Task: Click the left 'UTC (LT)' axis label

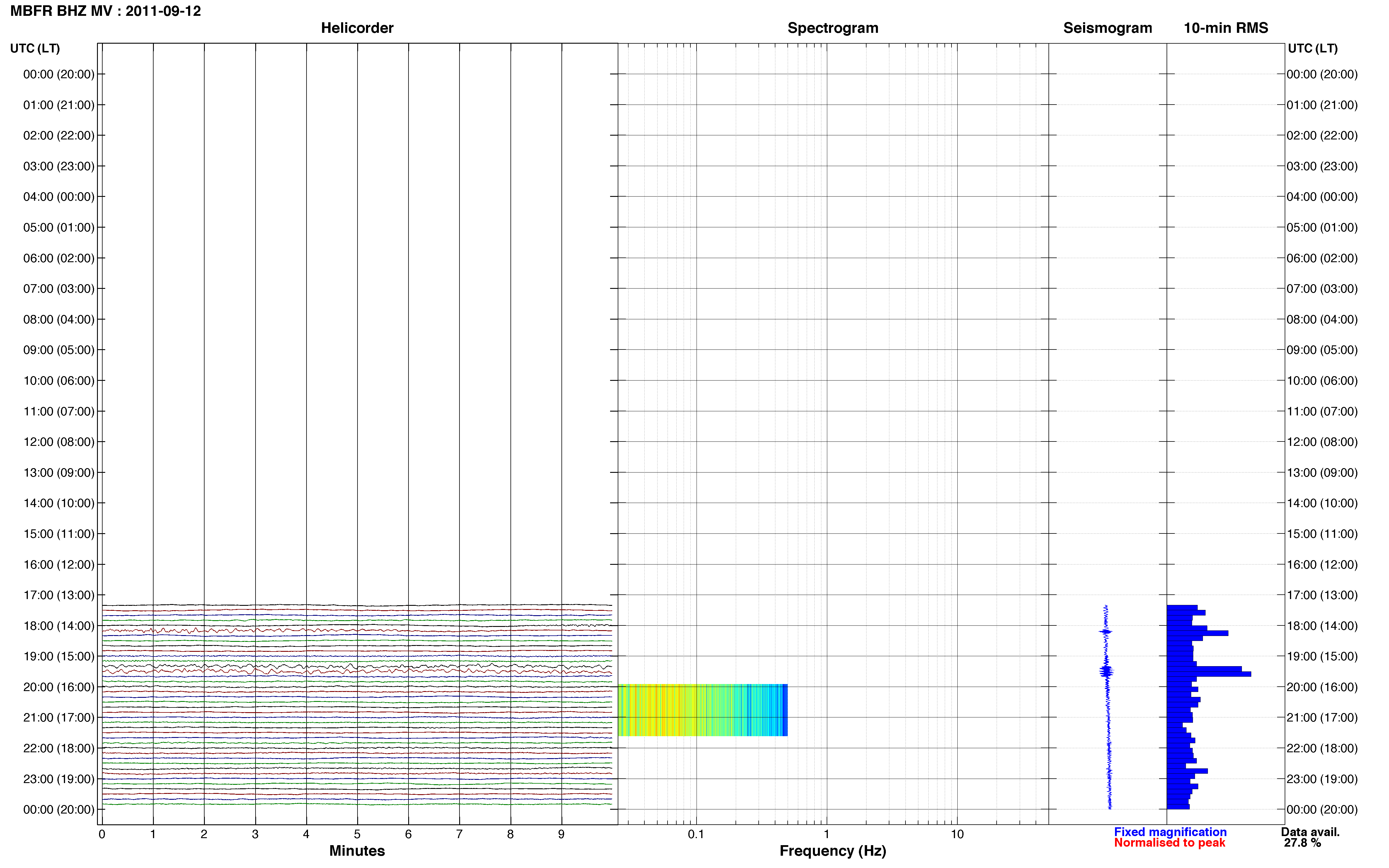Action: (x=35, y=48)
